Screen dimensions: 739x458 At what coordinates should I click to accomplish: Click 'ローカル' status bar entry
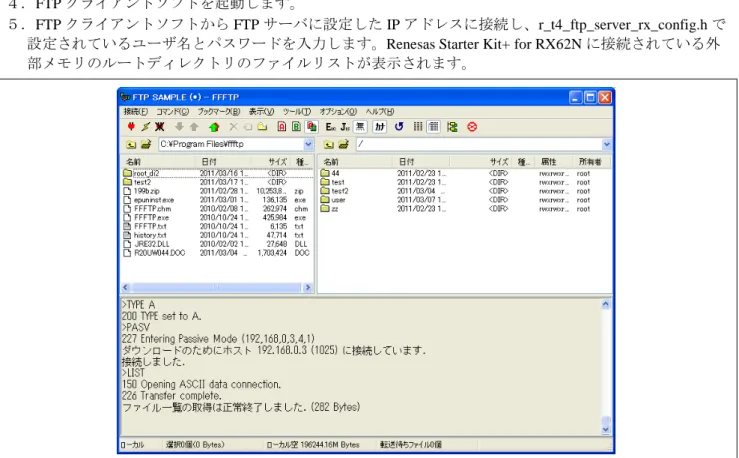(x=132, y=445)
